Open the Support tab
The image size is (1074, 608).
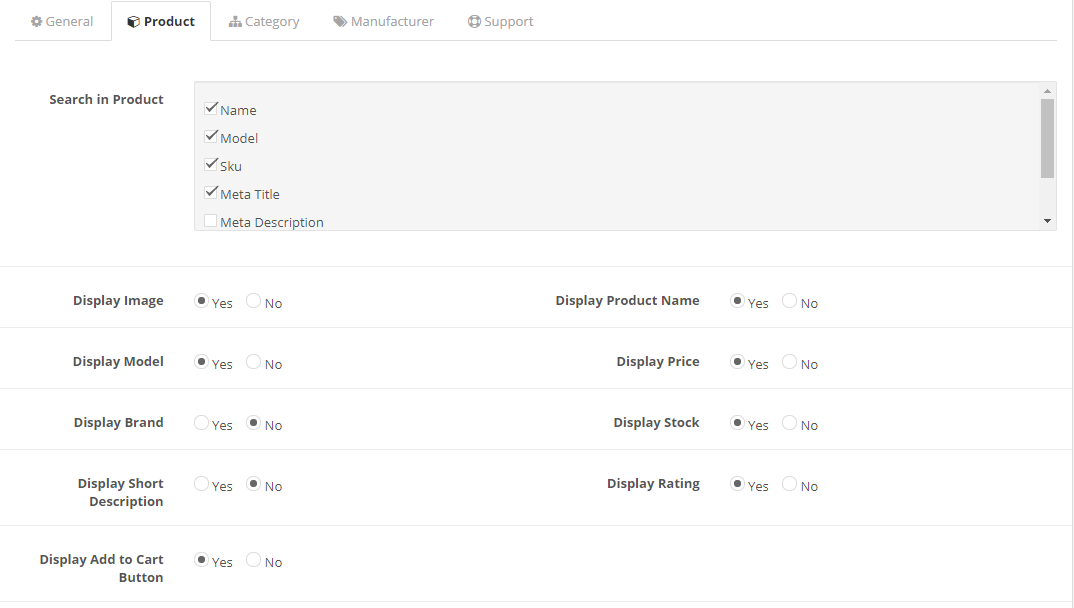click(x=500, y=21)
